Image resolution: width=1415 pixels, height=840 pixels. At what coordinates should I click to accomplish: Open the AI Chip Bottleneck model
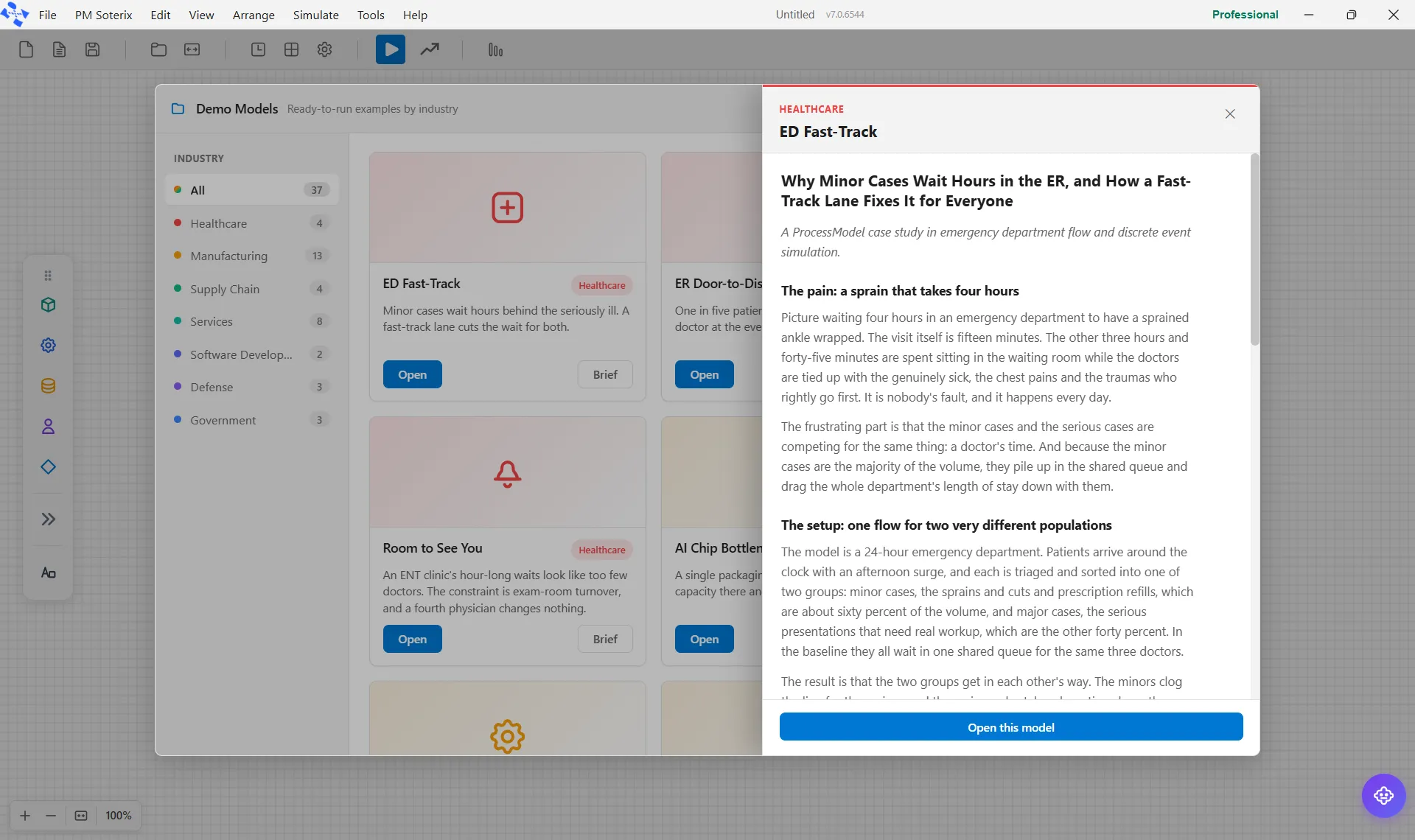[704, 639]
